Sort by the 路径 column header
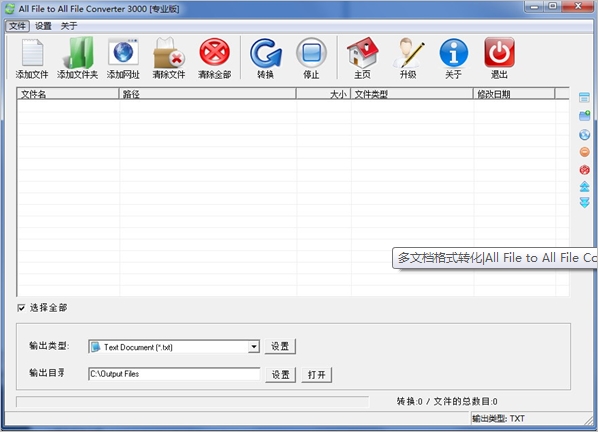This screenshot has width=598, height=432. [207, 94]
